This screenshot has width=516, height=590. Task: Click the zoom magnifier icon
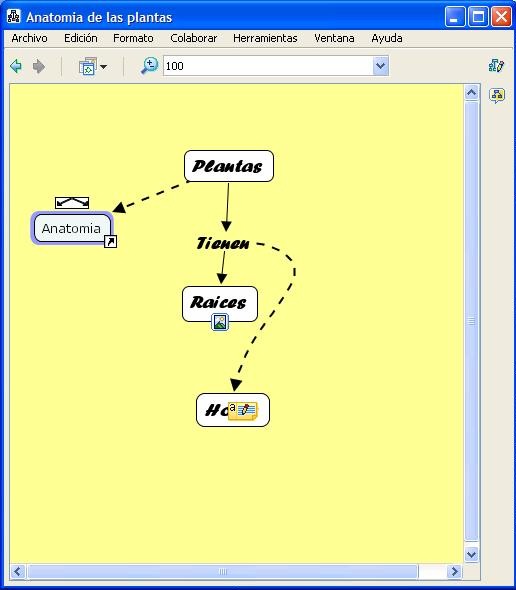[x=149, y=66]
